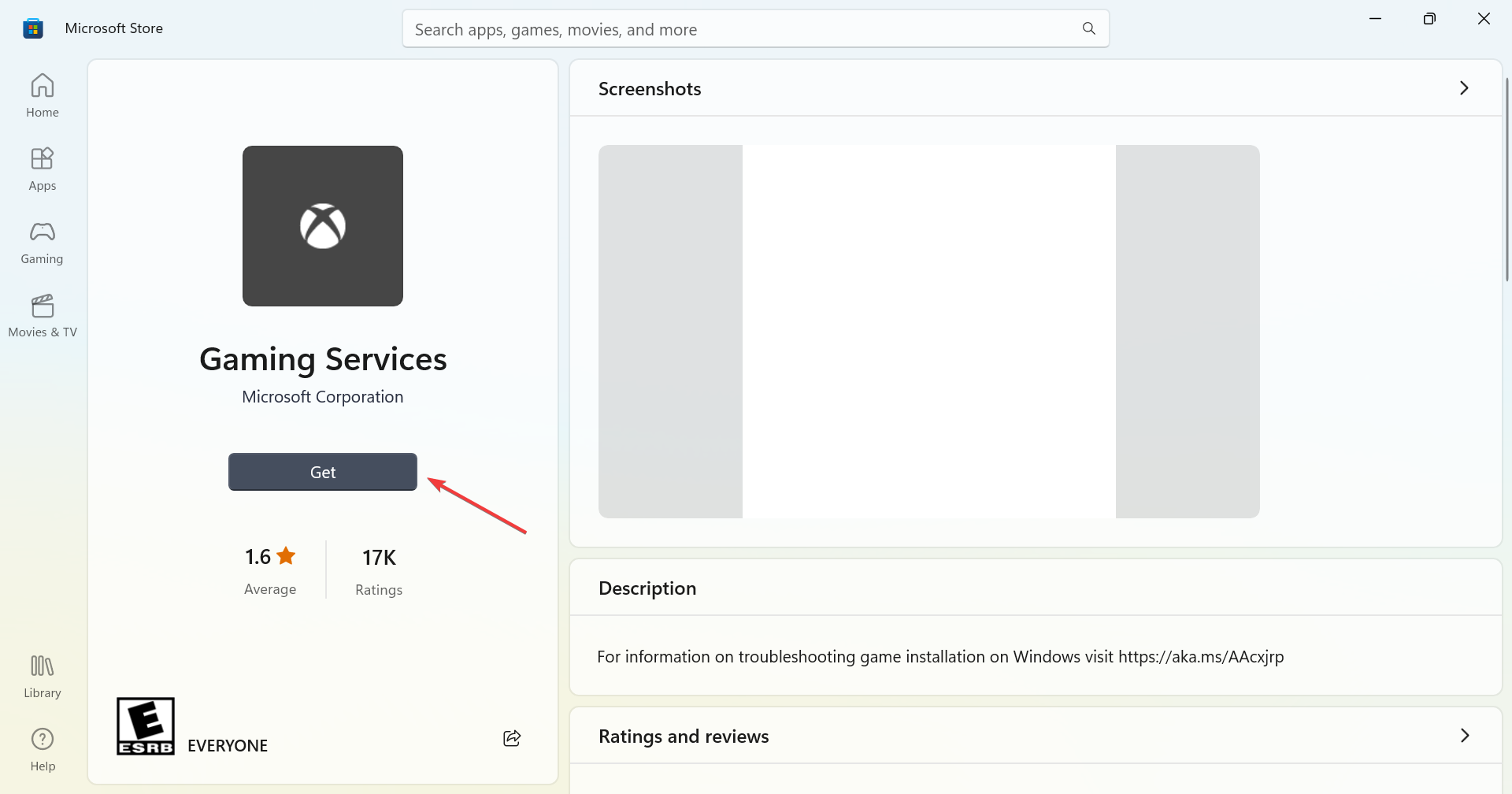The height and width of the screenshot is (794, 1512).
Task: Open the Apps section
Action: [42, 168]
